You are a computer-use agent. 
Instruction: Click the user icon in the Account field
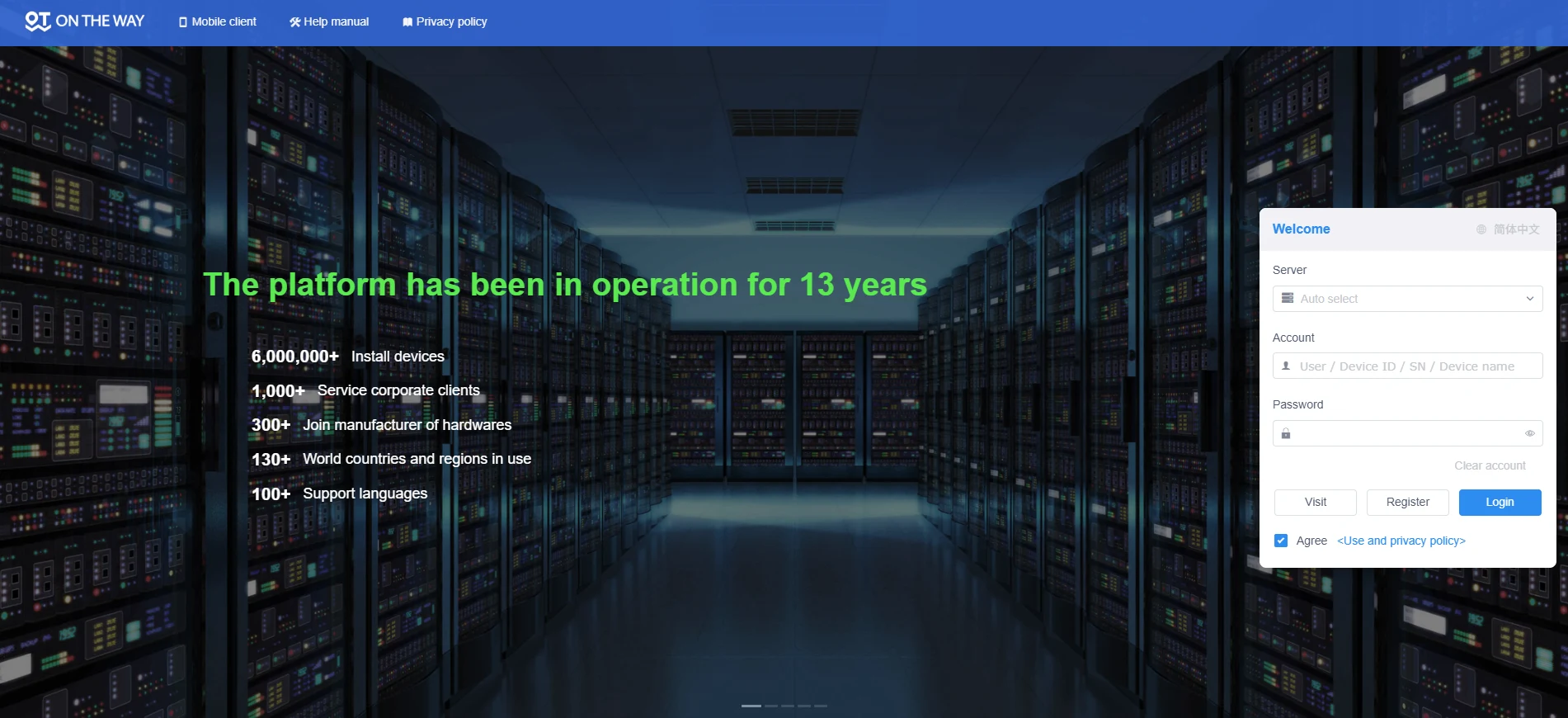[1286, 366]
